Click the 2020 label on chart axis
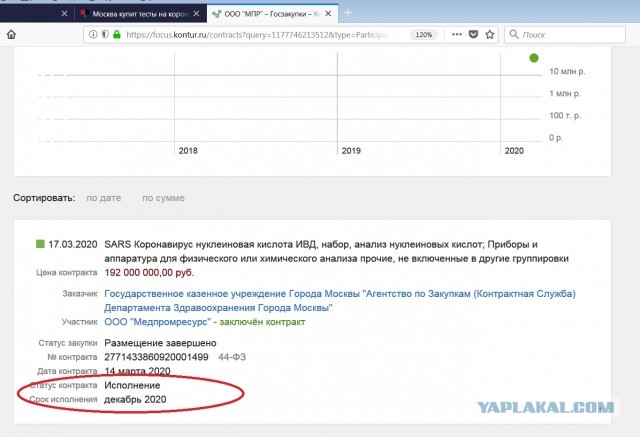The height and width of the screenshot is (437, 640). pos(514,151)
